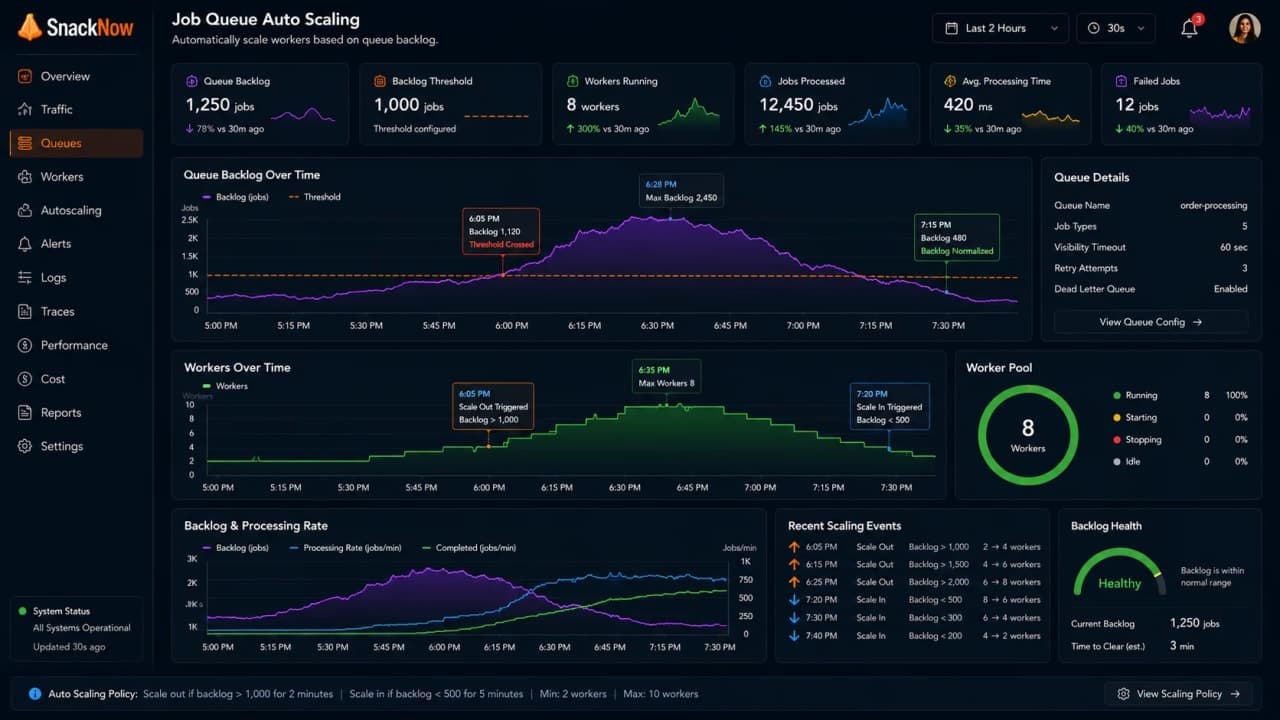Click the Performance gauge icon in sidebar
Screen dimensions: 1280x720
pyautogui.click(x=25, y=345)
